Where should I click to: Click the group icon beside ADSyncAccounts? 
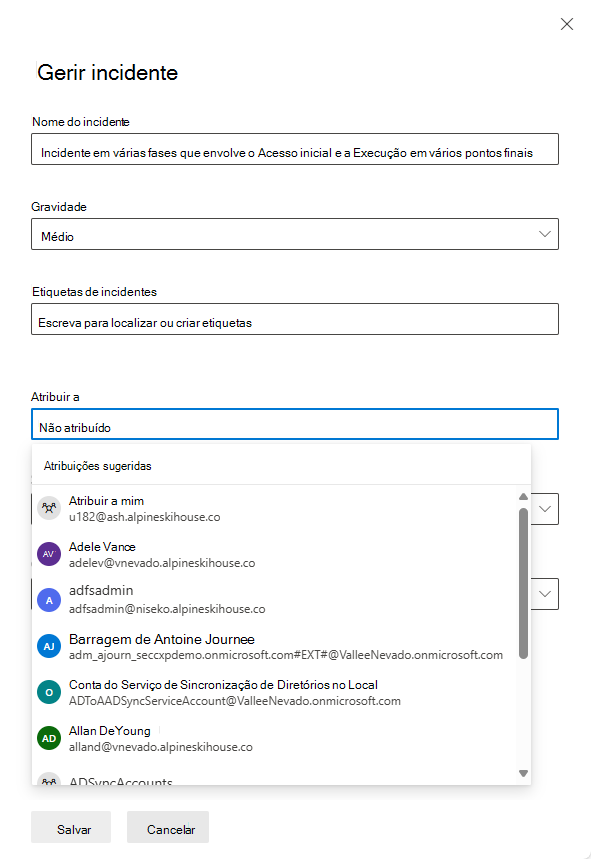tap(49, 781)
